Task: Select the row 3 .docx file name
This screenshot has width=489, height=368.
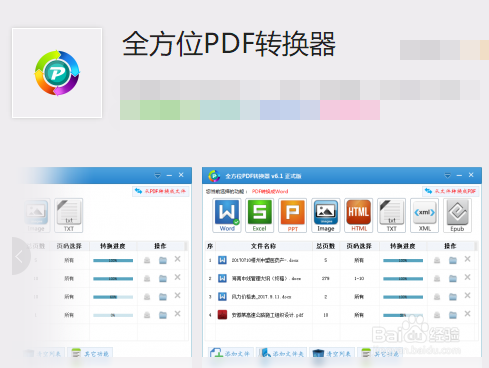Action: [261, 297]
